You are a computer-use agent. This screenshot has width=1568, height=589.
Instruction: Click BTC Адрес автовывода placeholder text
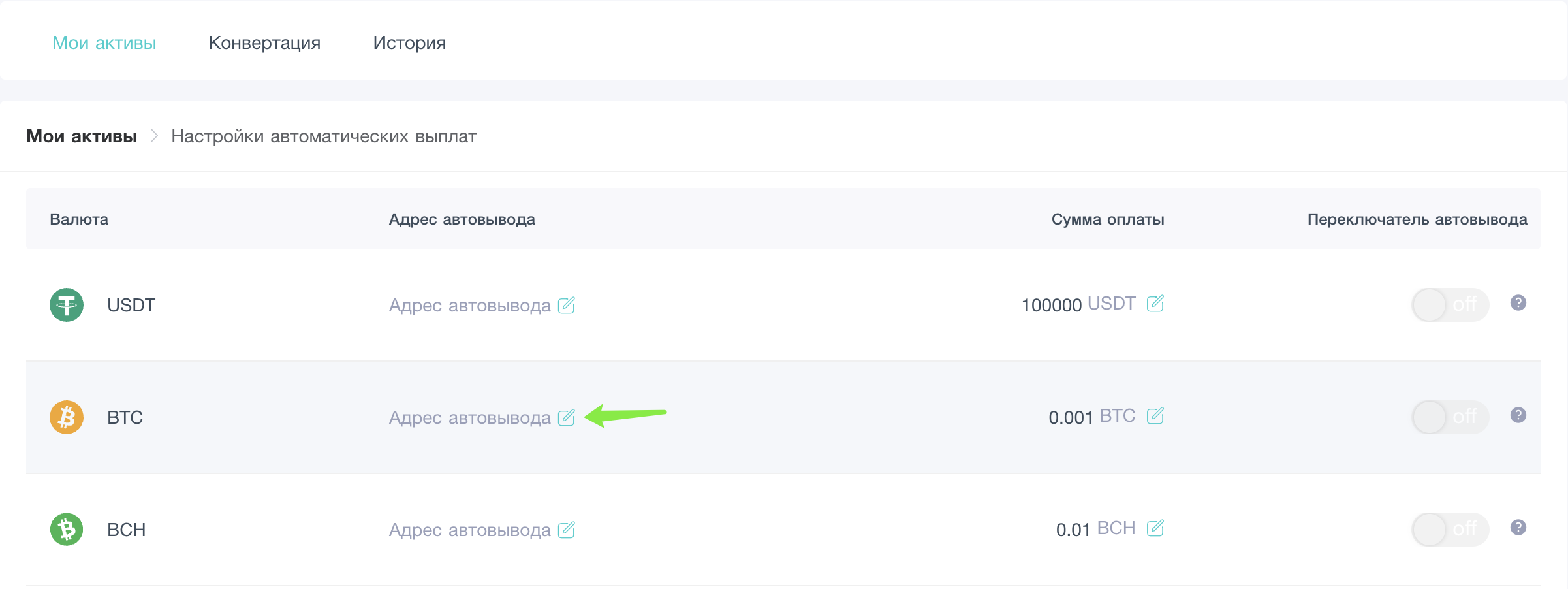470,418
